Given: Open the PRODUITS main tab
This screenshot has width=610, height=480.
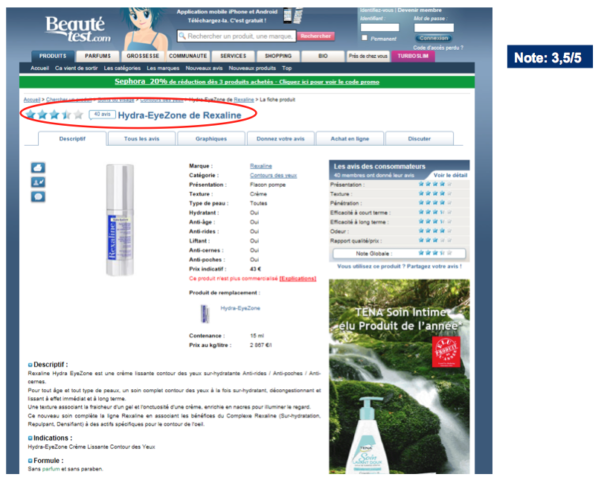Looking at the screenshot, I should click(53, 56).
